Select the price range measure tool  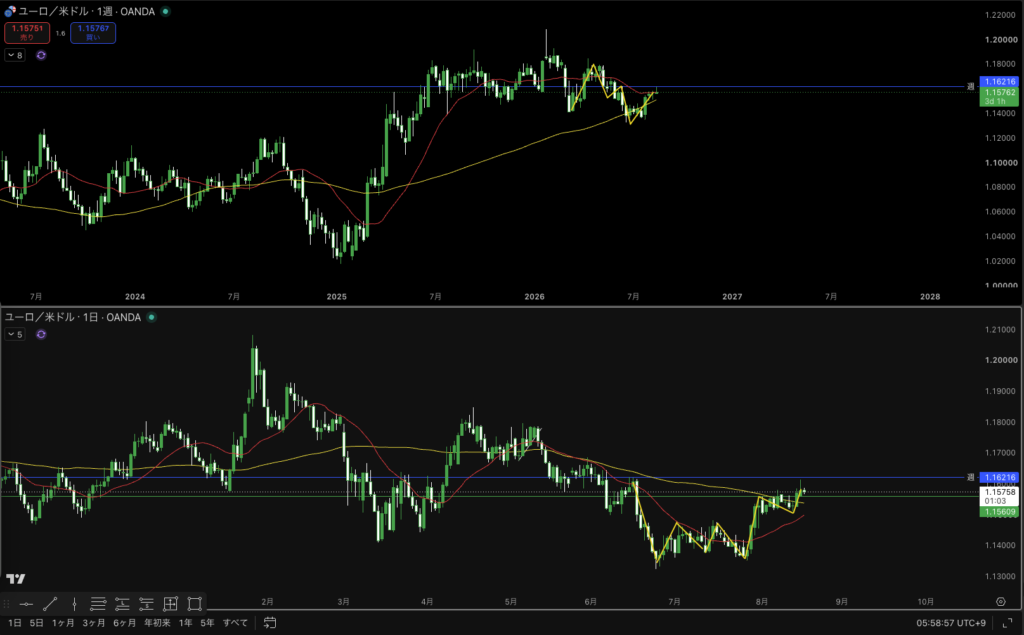(170, 604)
